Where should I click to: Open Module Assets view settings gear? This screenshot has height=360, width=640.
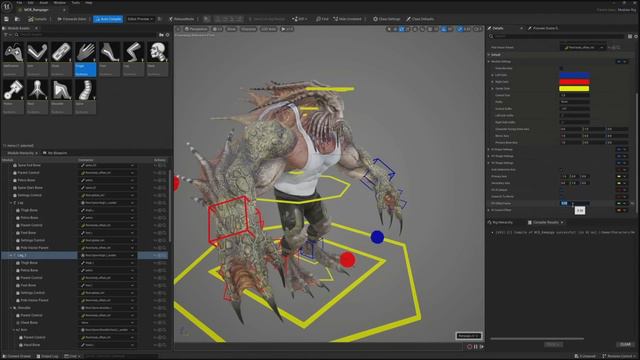pos(167,35)
